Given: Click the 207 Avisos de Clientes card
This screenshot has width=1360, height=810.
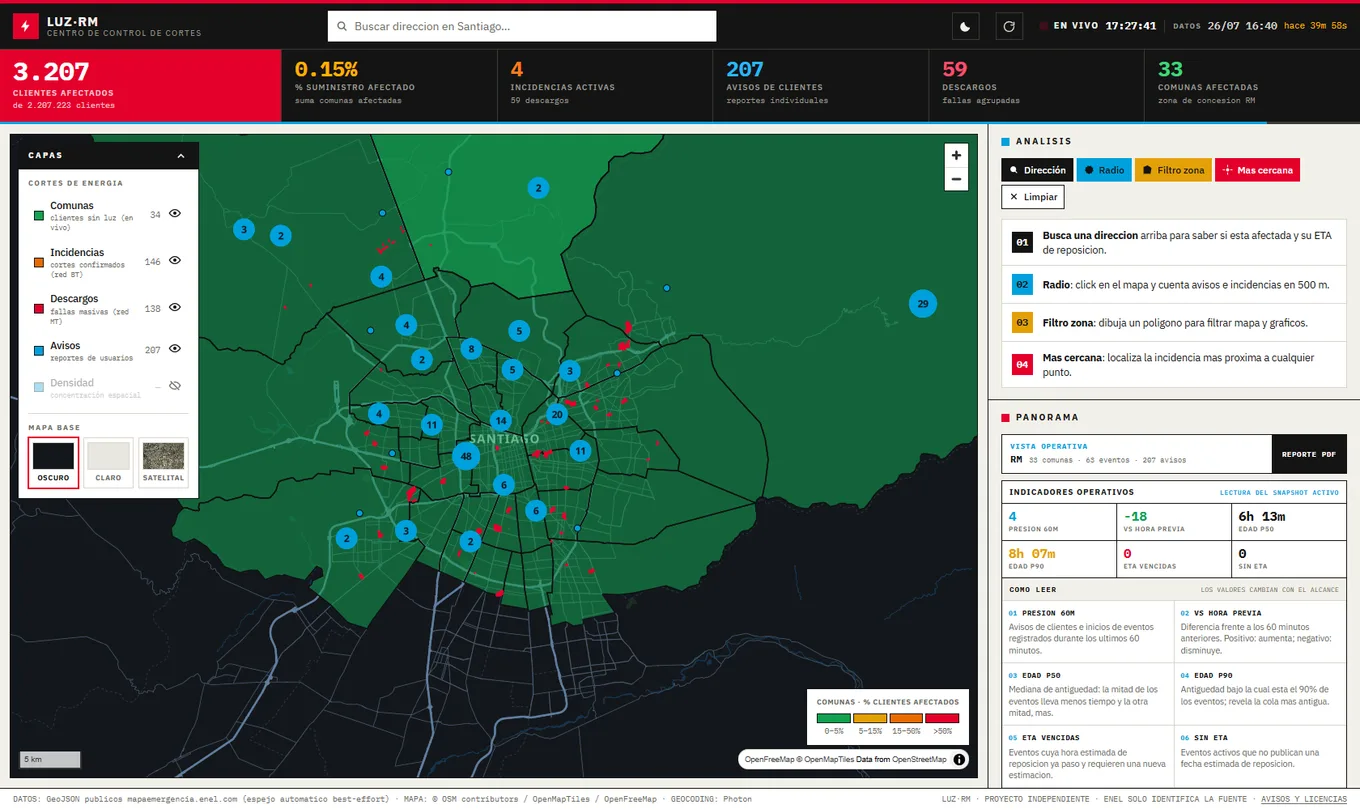Looking at the screenshot, I should pyautogui.click(x=820, y=86).
